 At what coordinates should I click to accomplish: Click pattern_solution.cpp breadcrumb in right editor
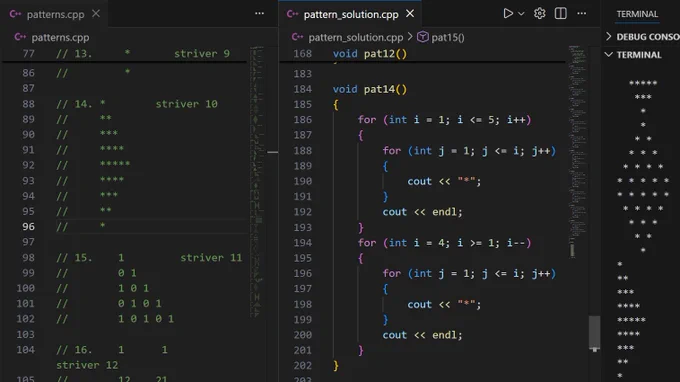(356, 37)
